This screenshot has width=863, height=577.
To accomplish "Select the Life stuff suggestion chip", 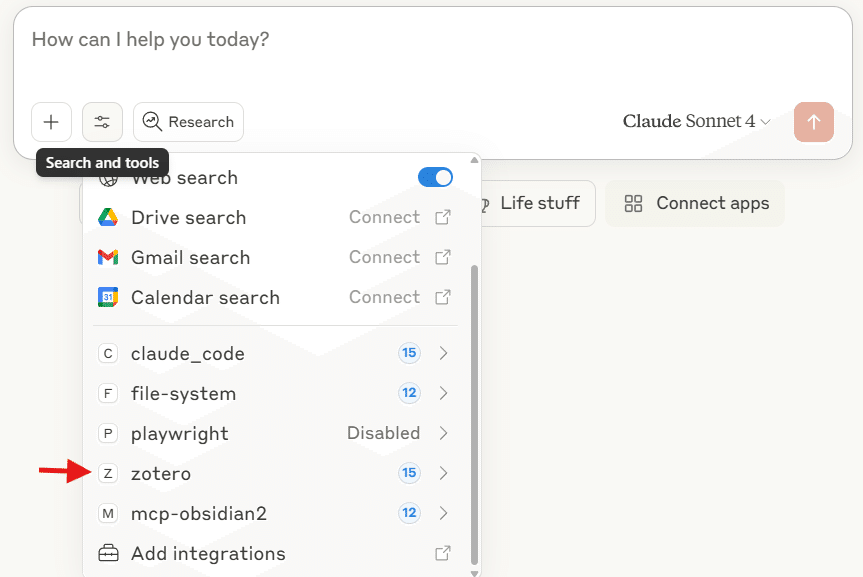I will coord(537,203).
